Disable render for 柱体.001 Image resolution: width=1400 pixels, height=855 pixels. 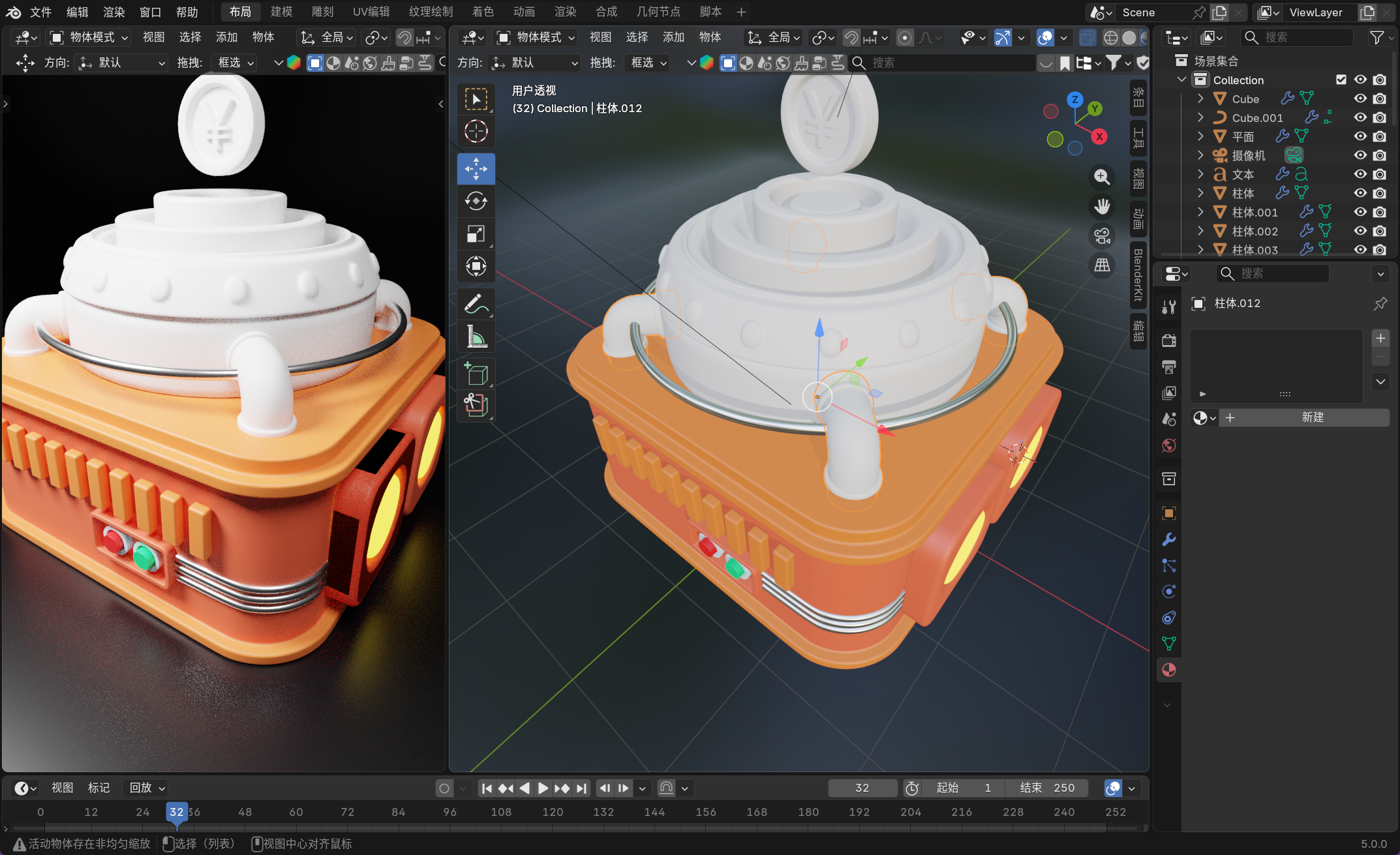pos(1380,212)
